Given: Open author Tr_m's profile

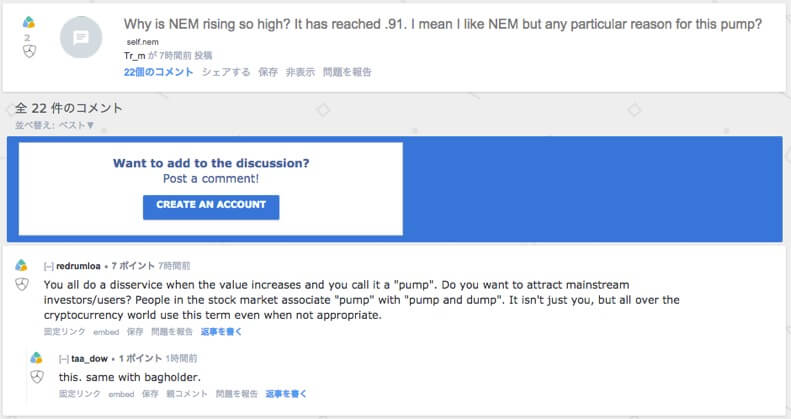Looking at the screenshot, I should coord(134,55).
